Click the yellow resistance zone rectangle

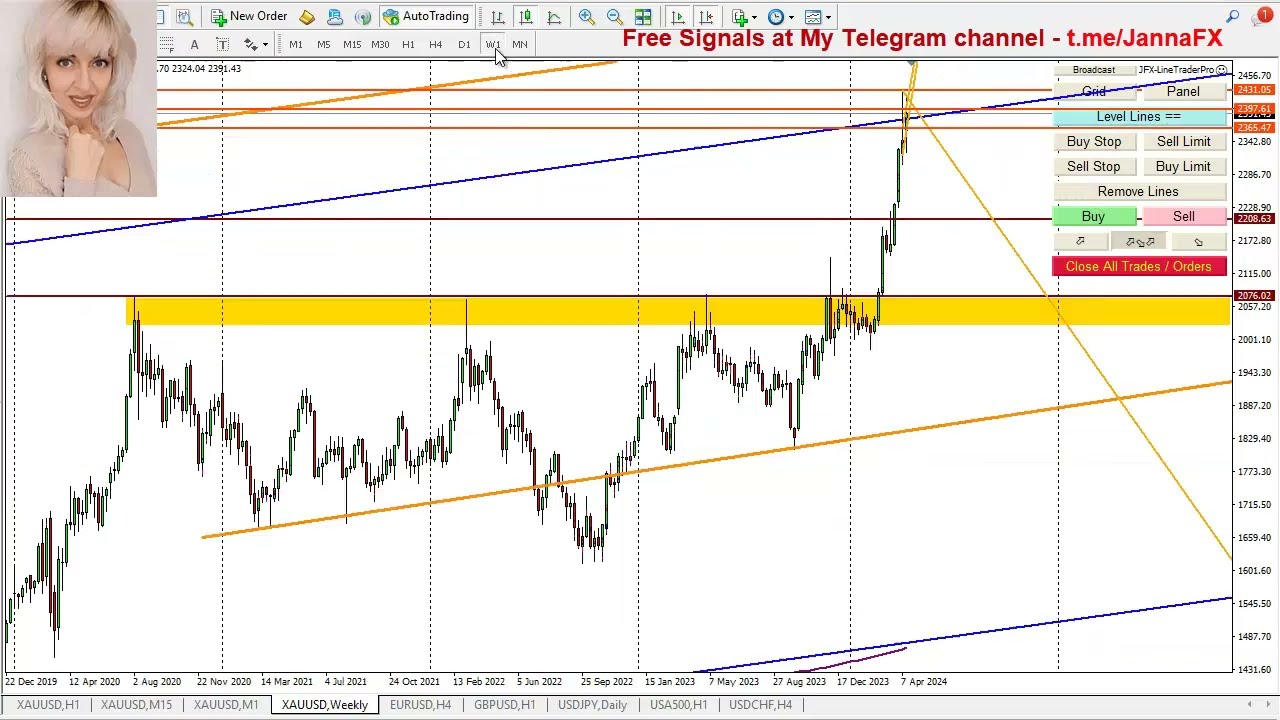(x=678, y=310)
